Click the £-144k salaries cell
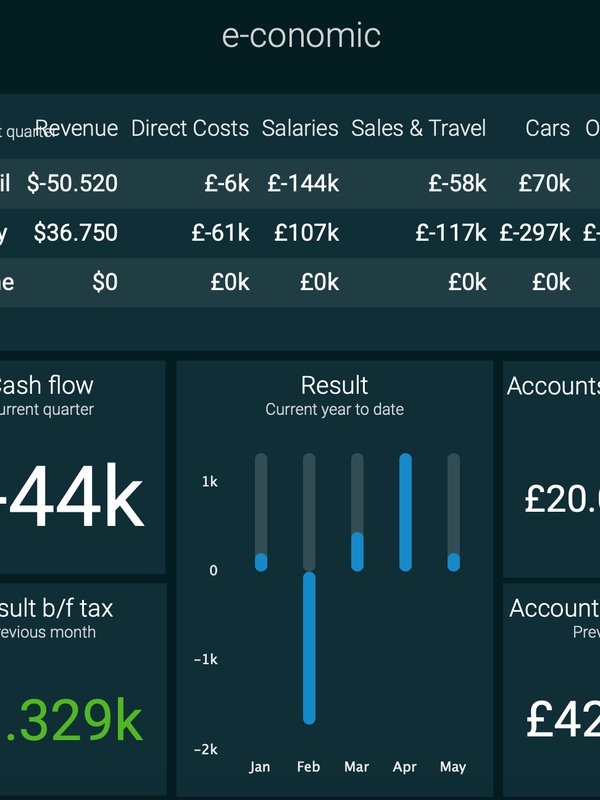Screen dimensions: 600x800 coord(303,183)
